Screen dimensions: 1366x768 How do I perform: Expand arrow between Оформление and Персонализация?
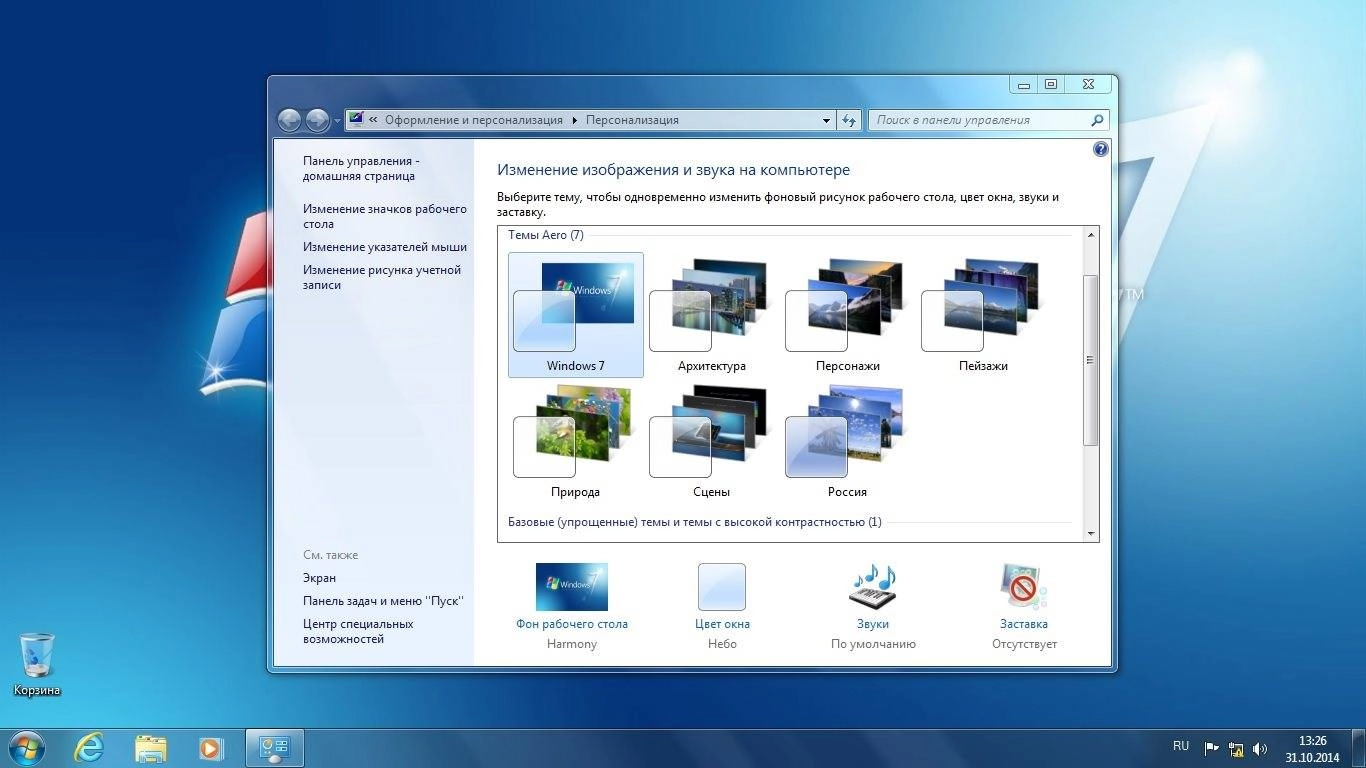[x=575, y=120]
